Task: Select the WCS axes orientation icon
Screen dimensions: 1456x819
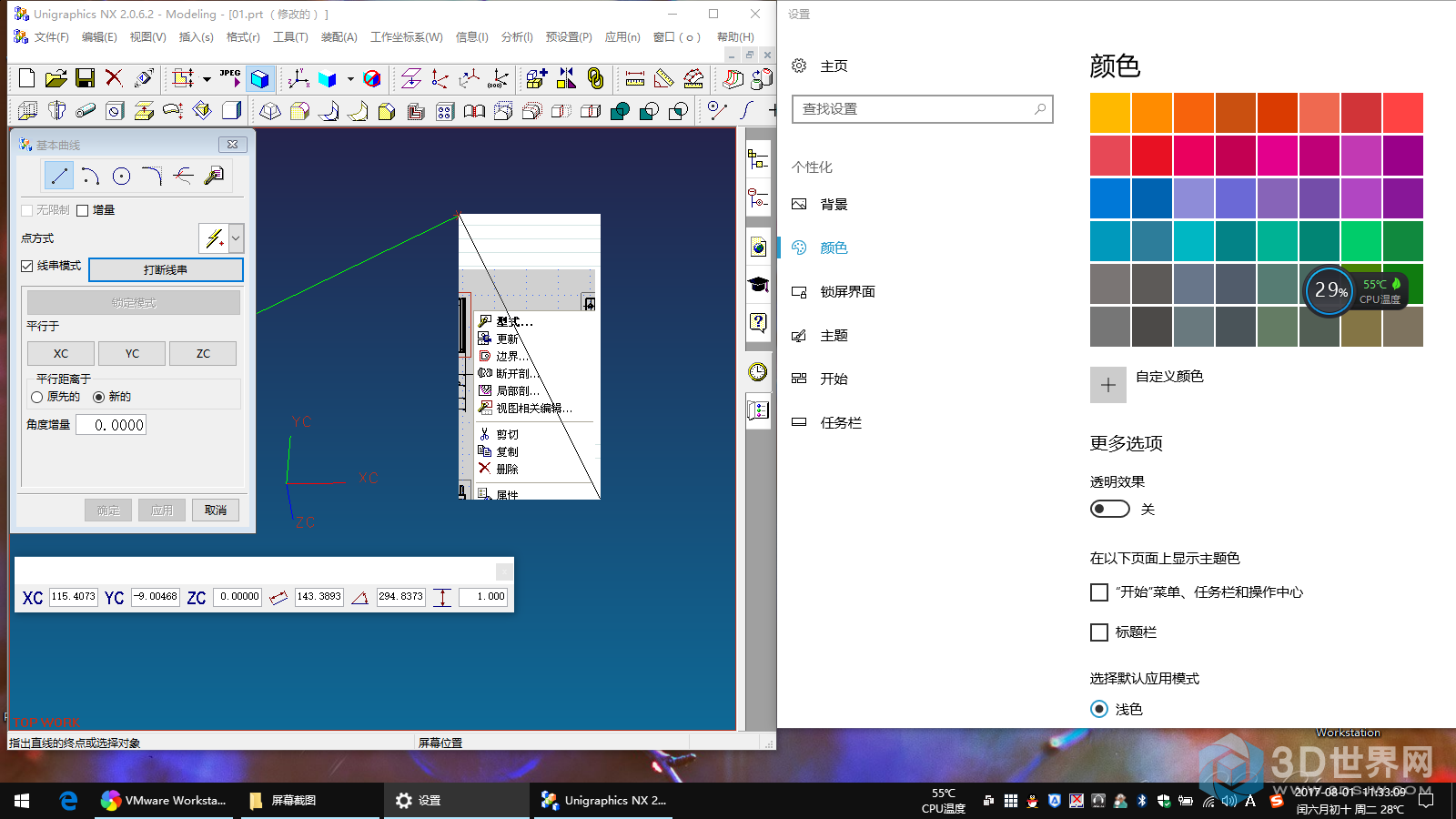Action: pyautogui.click(x=298, y=79)
